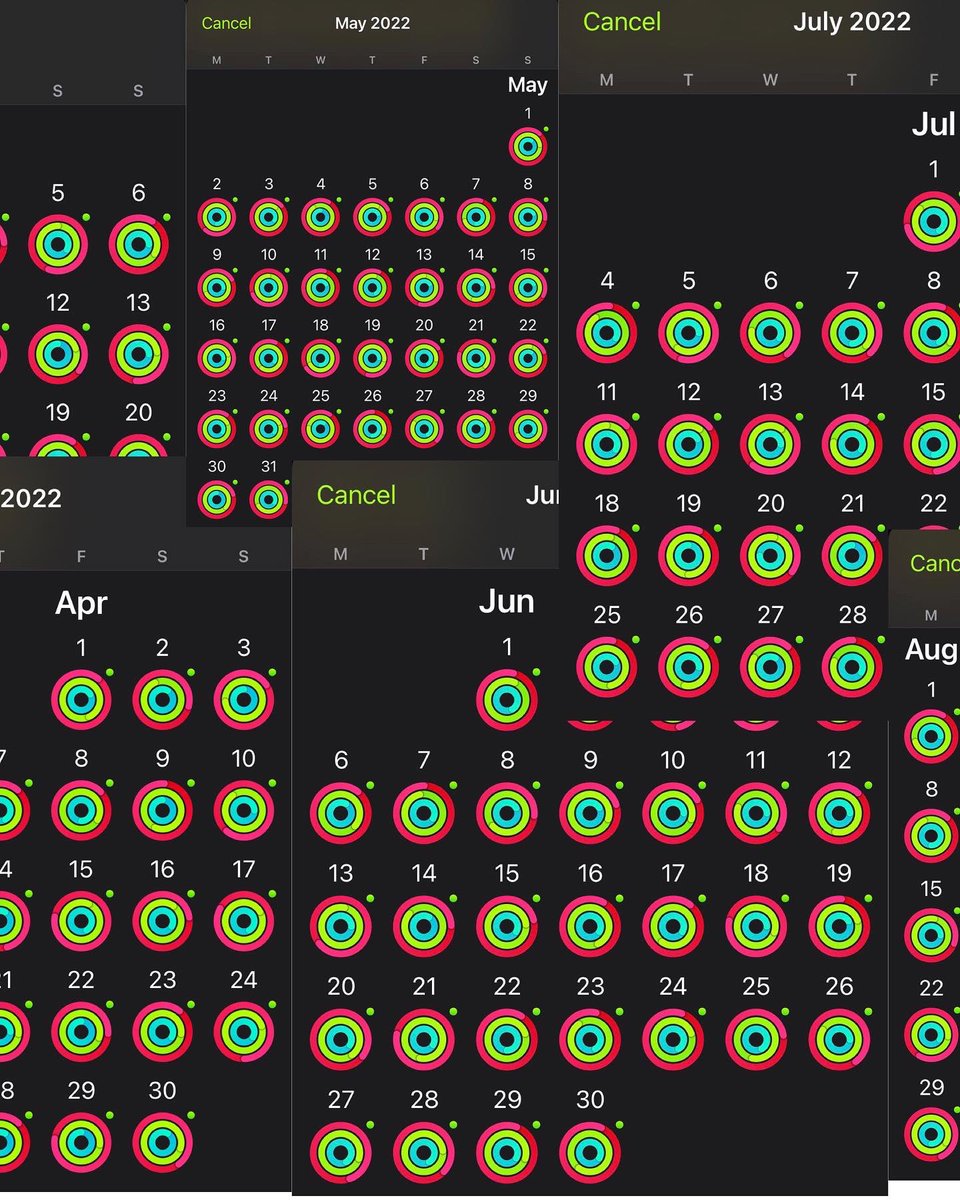The width and height of the screenshot is (960, 1200).
Task: Select the June 12 activity rings
Action: pos(839,812)
